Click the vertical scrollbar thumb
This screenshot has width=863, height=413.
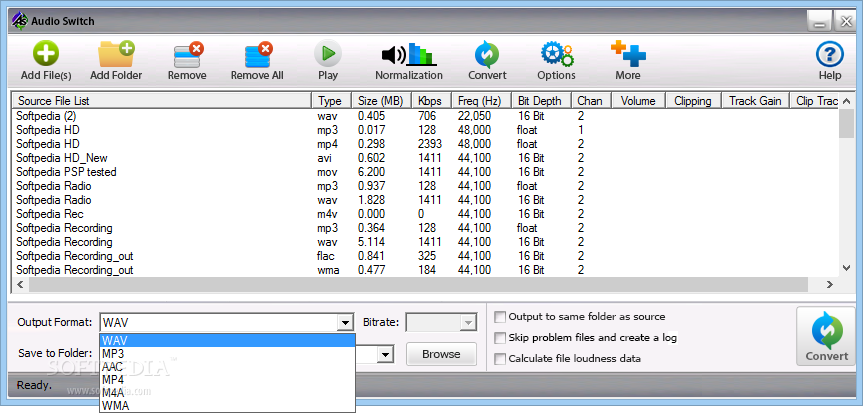pos(846,123)
